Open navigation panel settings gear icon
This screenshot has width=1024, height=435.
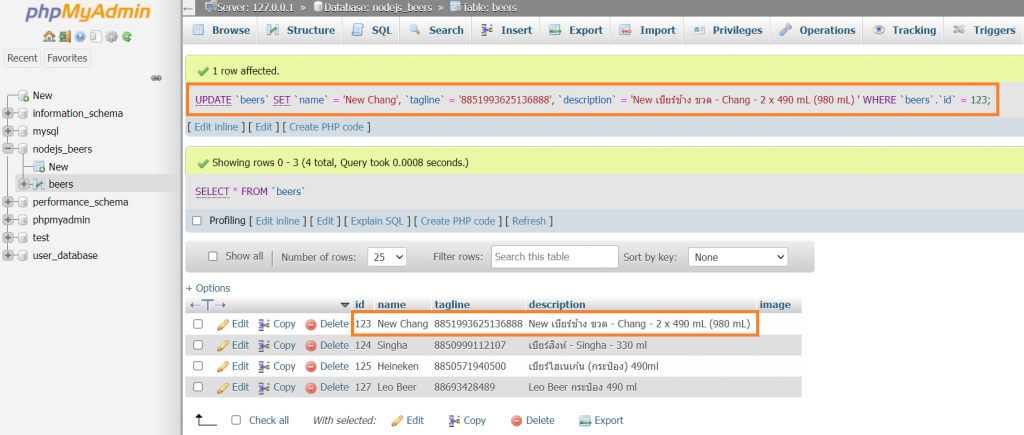click(111, 37)
